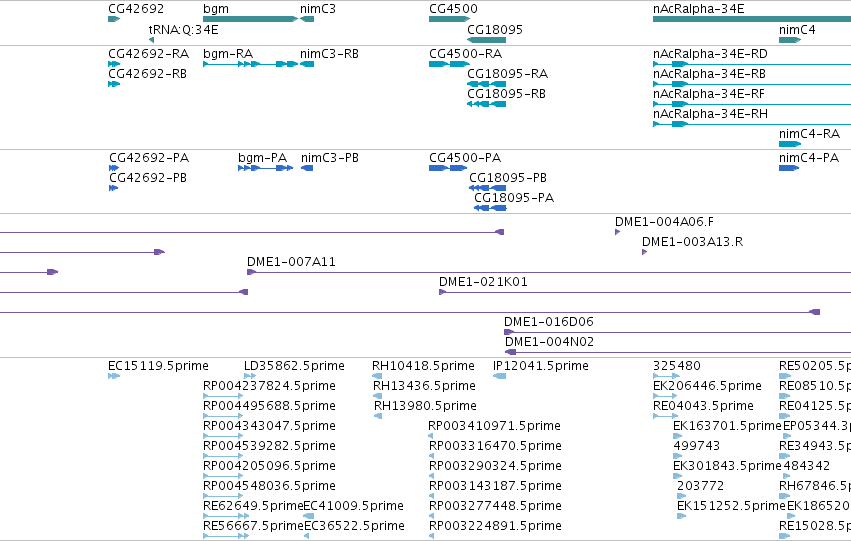Select transcript CG42692-RB
Viewport: 851px width, 541px height.
point(147,74)
